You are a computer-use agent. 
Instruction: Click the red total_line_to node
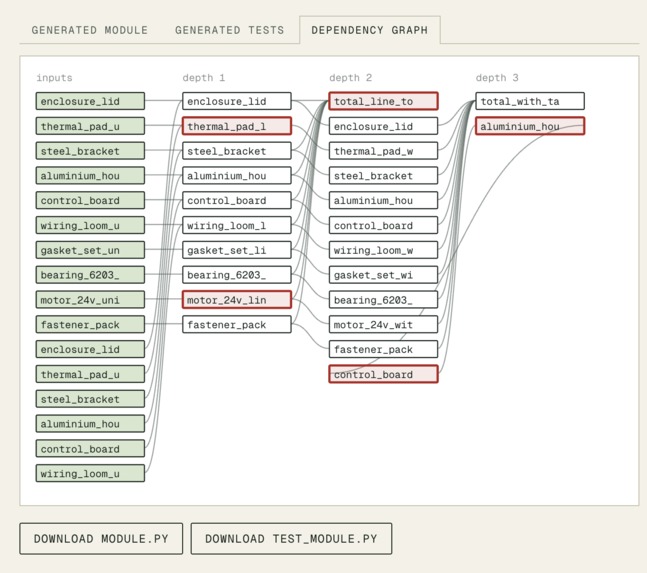tap(383, 101)
